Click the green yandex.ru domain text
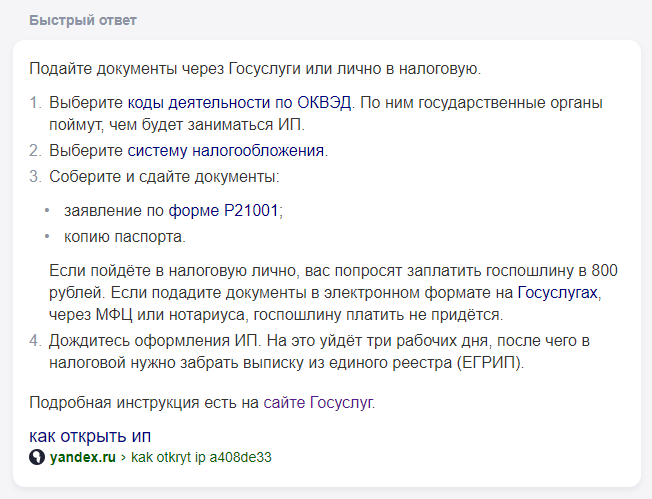652x499 pixels. (83, 457)
